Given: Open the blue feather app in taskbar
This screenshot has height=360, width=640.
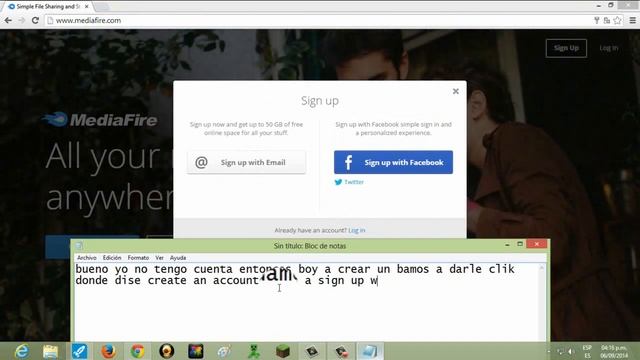Looking at the screenshot, I should tap(80, 351).
